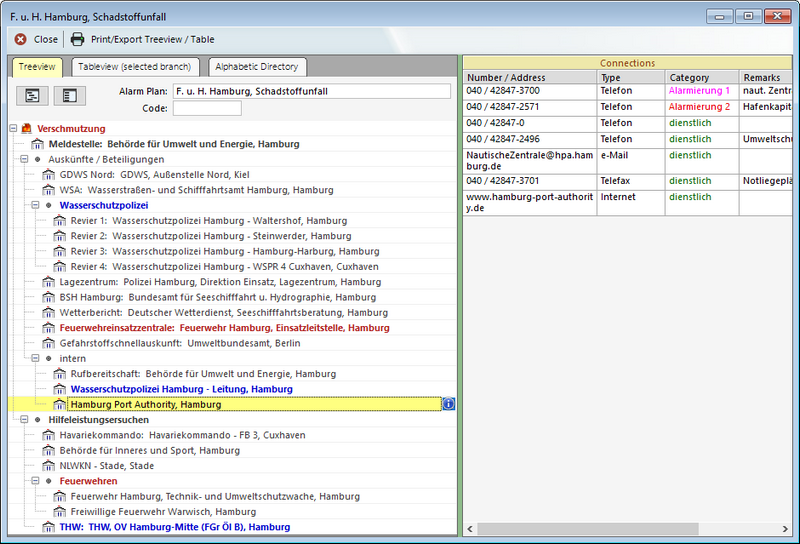Click Close text in the toolbar
The image size is (800, 544).
tap(46, 39)
